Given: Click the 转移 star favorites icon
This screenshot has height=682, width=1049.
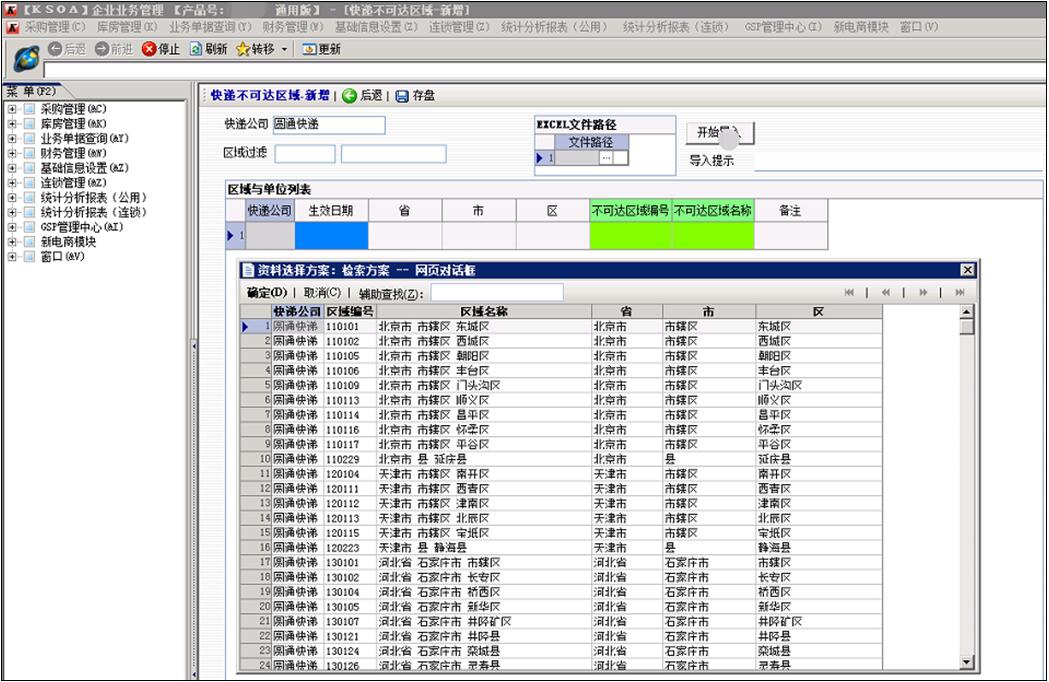Looking at the screenshot, I should (x=242, y=48).
